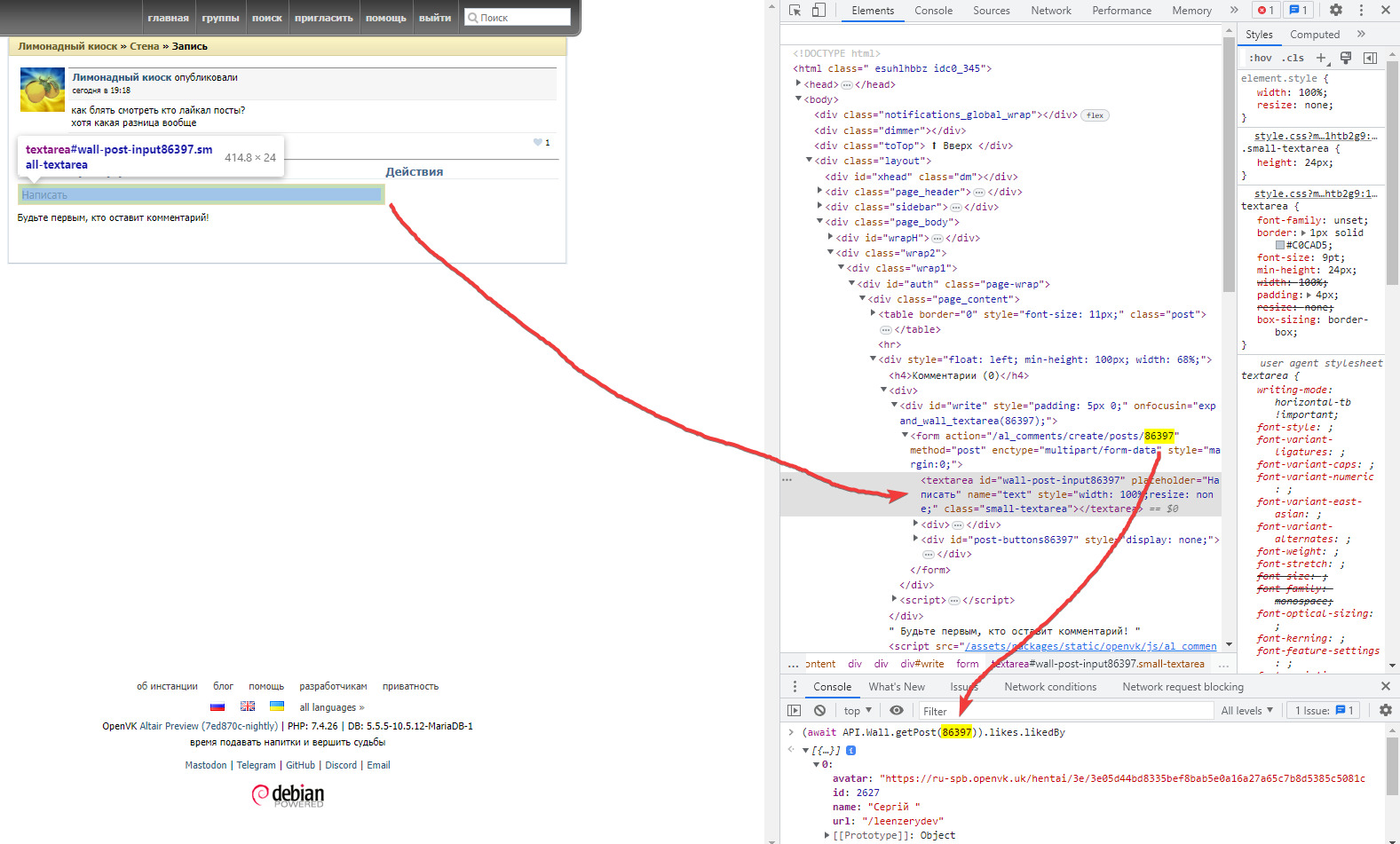
Task: Open the GitHub footer link
Action: (x=300, y=765)
